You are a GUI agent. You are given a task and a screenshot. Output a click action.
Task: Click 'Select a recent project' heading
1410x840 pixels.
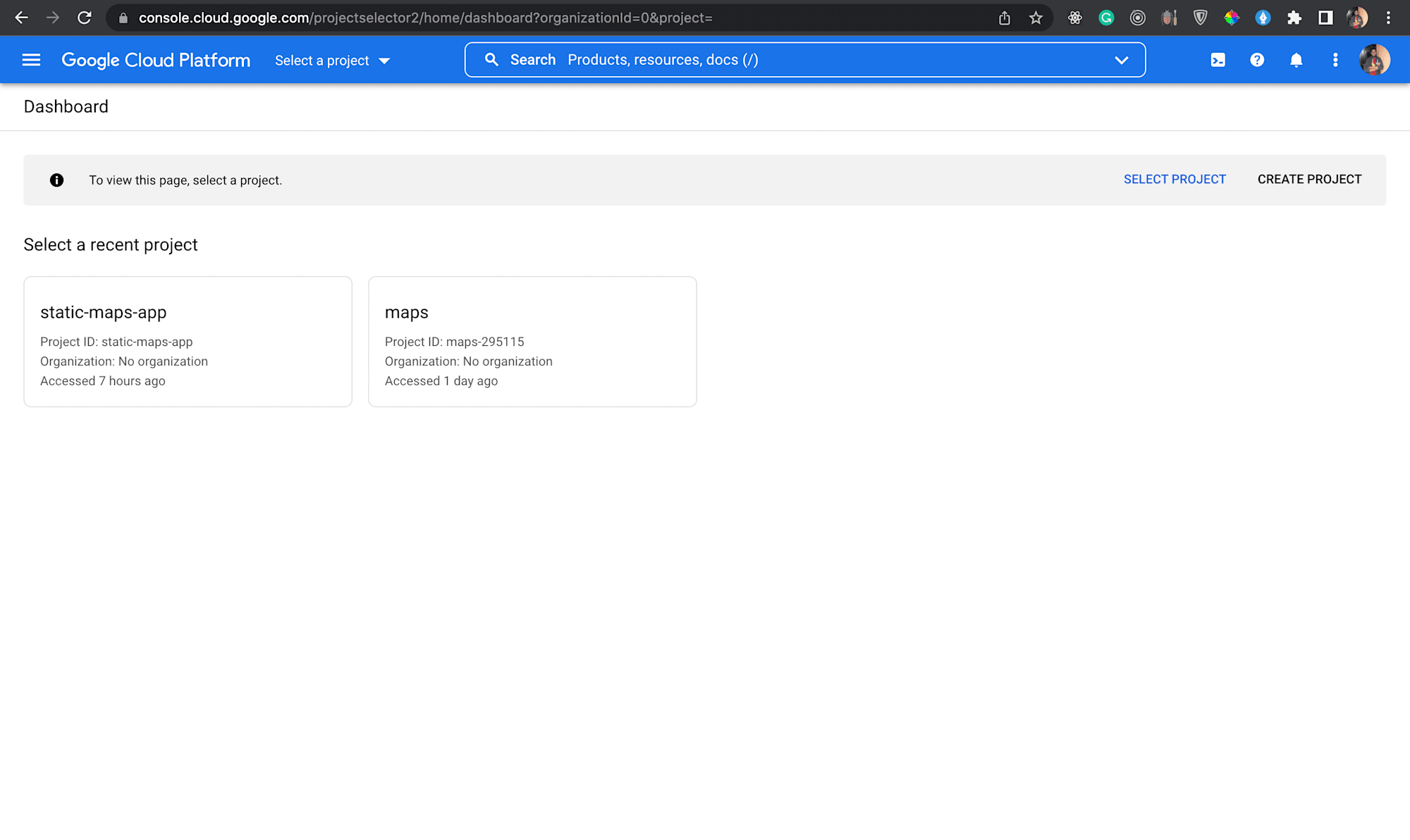(111, 245)
